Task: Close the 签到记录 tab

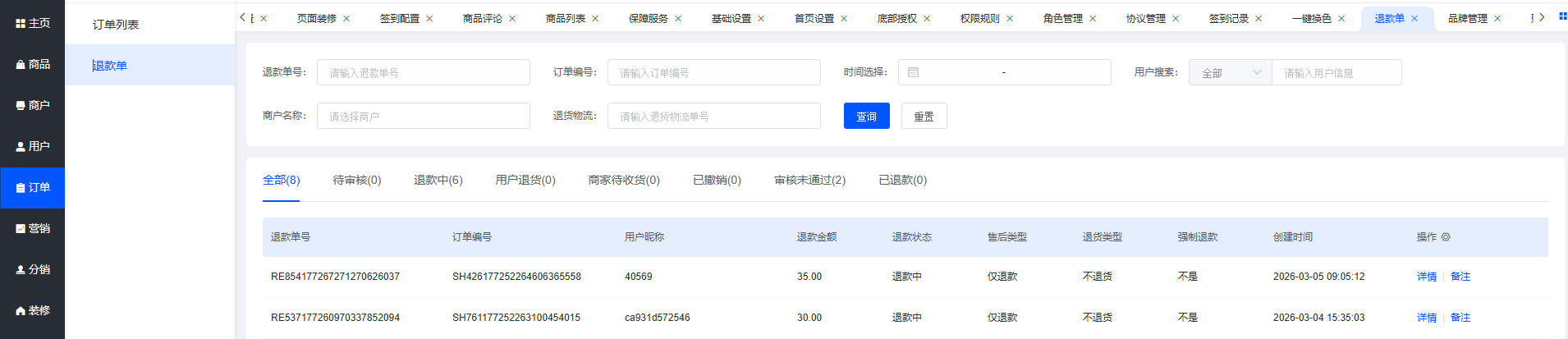Action: [1259, 19]
